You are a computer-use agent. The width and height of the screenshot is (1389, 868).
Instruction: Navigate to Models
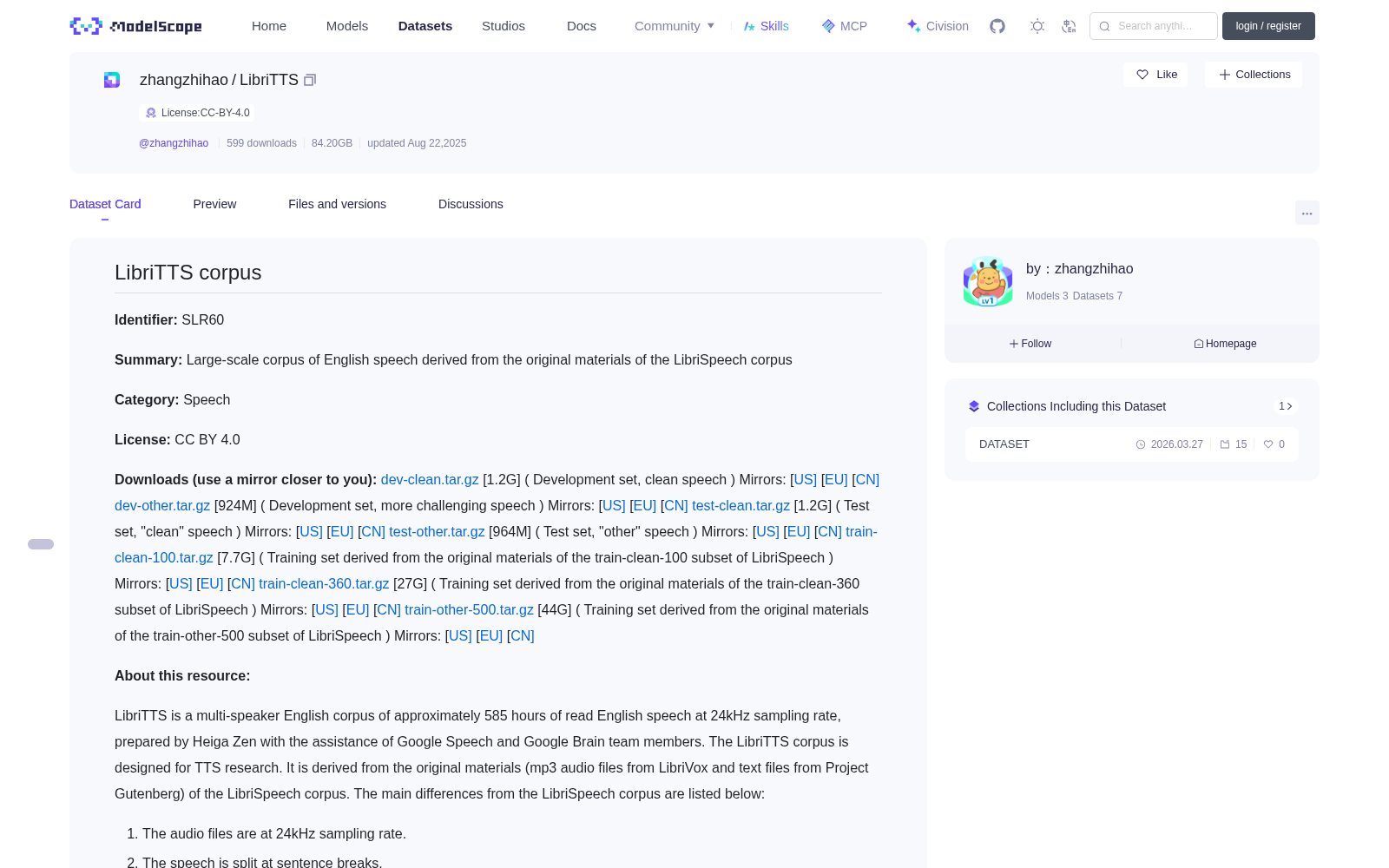pyautogui.click(x=347, y=26)
